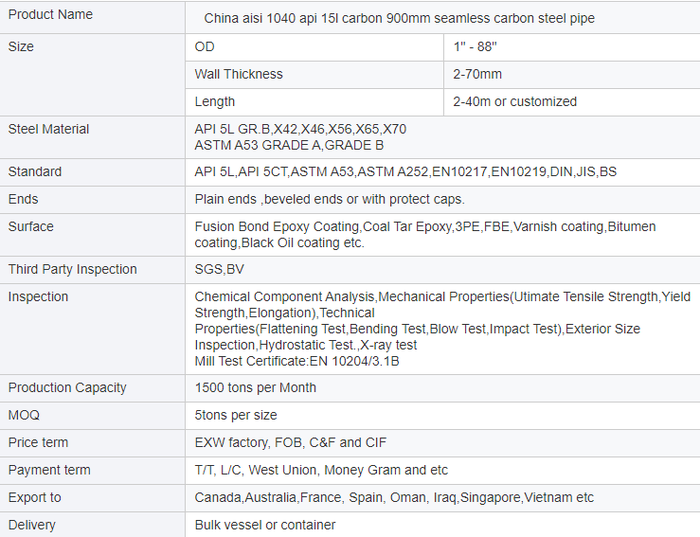The height and width of the screenshot is (537, 700).
Task: Click the Export to countries list
Action: [x=394, y=498]
